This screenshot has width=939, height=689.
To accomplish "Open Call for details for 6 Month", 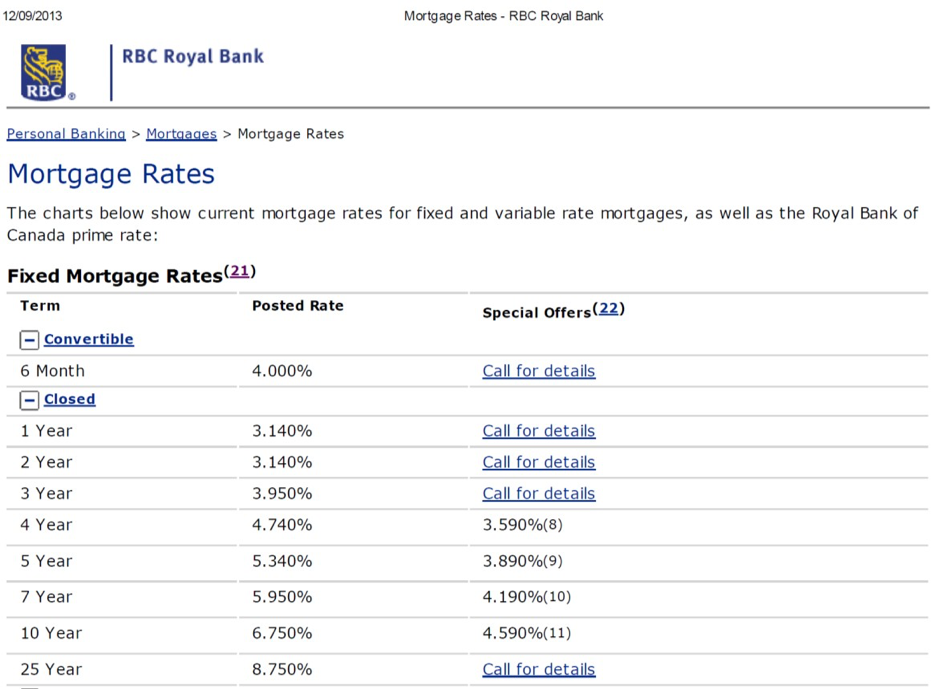I will (539, 371).
